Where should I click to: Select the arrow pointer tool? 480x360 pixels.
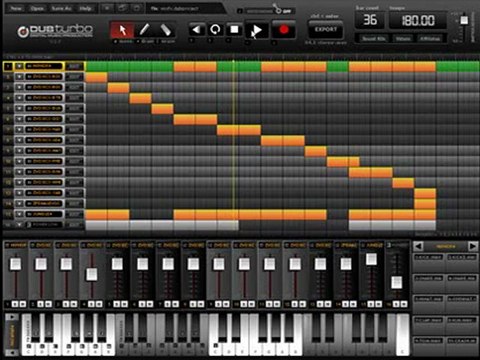click(x=122, y=30)
